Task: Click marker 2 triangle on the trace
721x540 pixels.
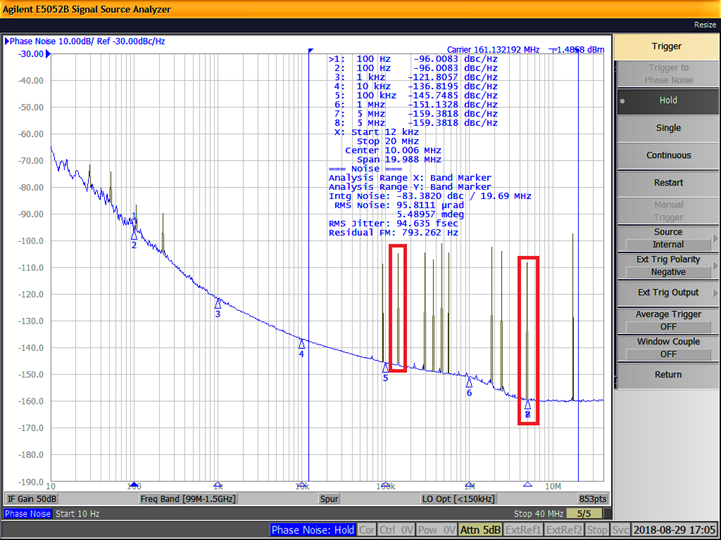Action: 134,235
